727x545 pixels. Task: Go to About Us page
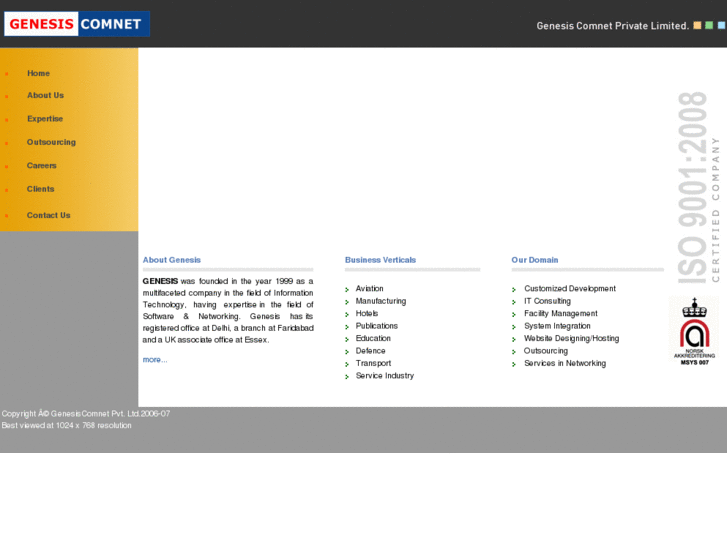pos(45,95)
